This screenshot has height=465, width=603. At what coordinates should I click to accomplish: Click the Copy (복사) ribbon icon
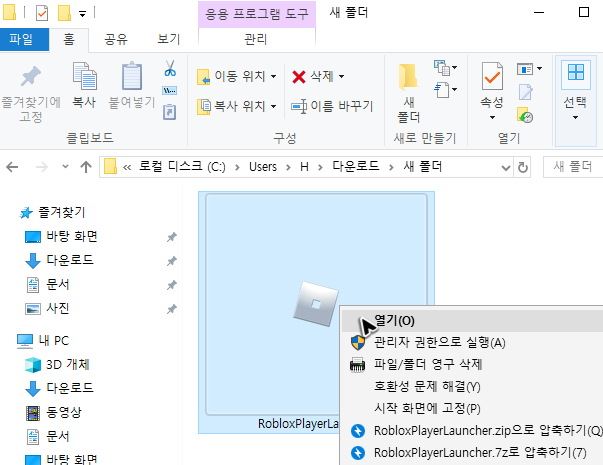coord(84,76)
